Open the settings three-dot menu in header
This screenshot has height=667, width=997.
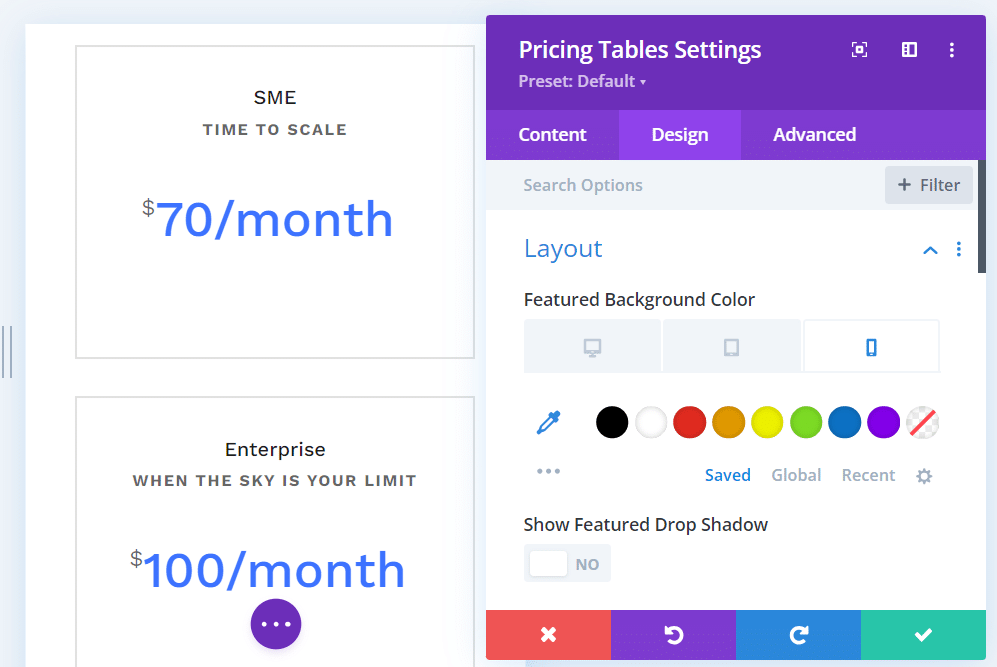pyautogui.click(x=951, y=49)
